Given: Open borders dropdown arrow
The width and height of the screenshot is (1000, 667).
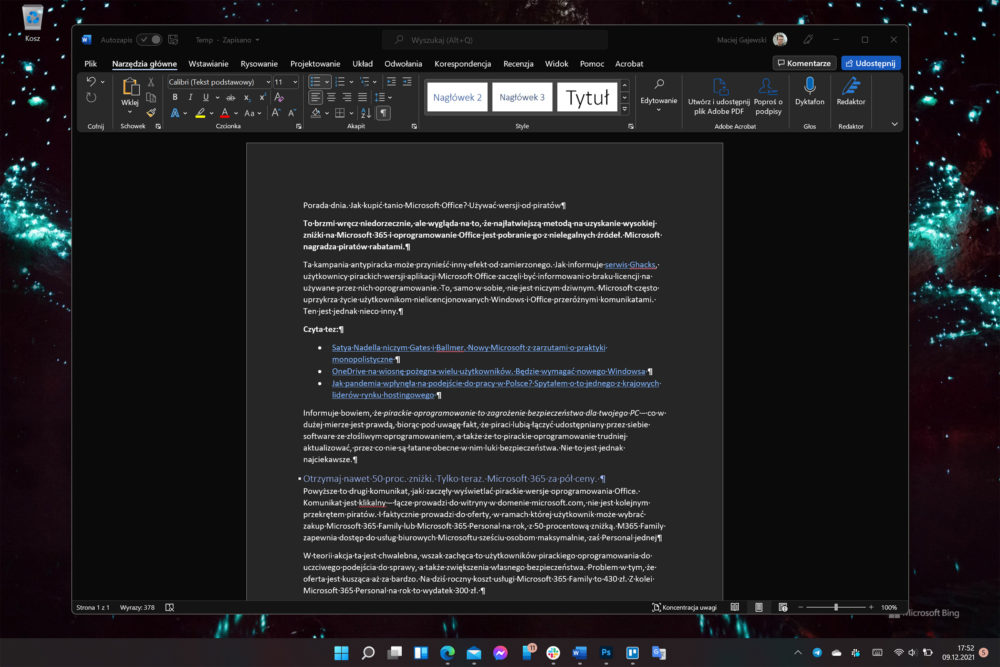Looking at the screenshot, I should 350,113.
